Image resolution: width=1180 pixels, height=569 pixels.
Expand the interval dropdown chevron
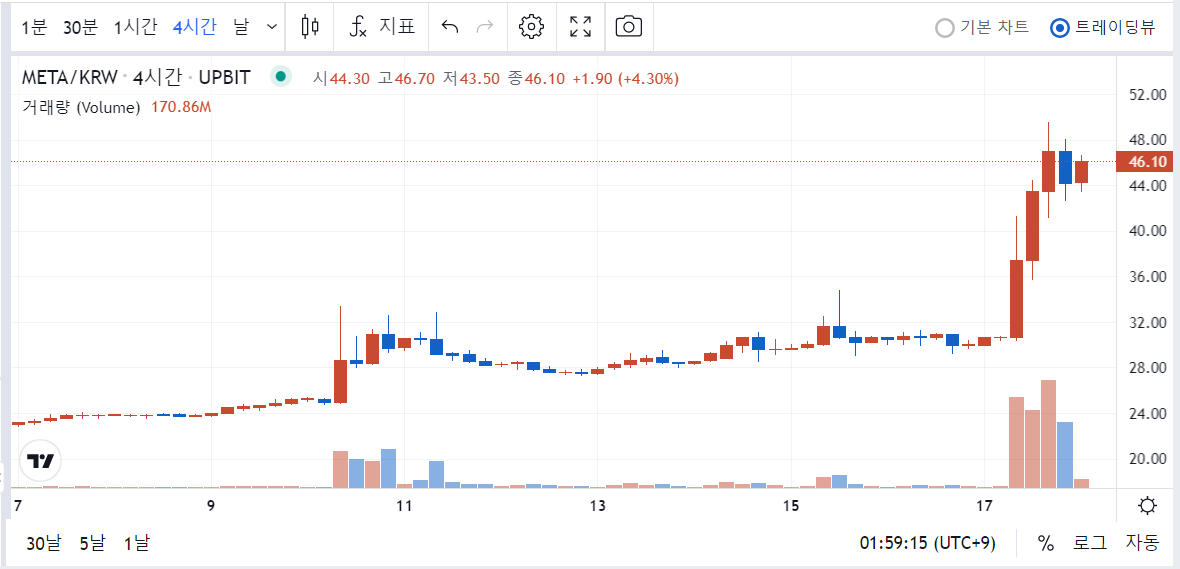click(x=272, y=27)
